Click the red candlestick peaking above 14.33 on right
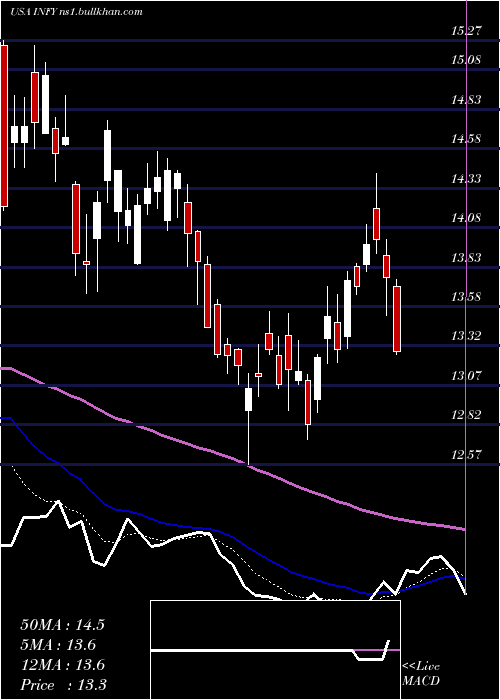This screenshot has width=500, height=700. click(376, 223)
